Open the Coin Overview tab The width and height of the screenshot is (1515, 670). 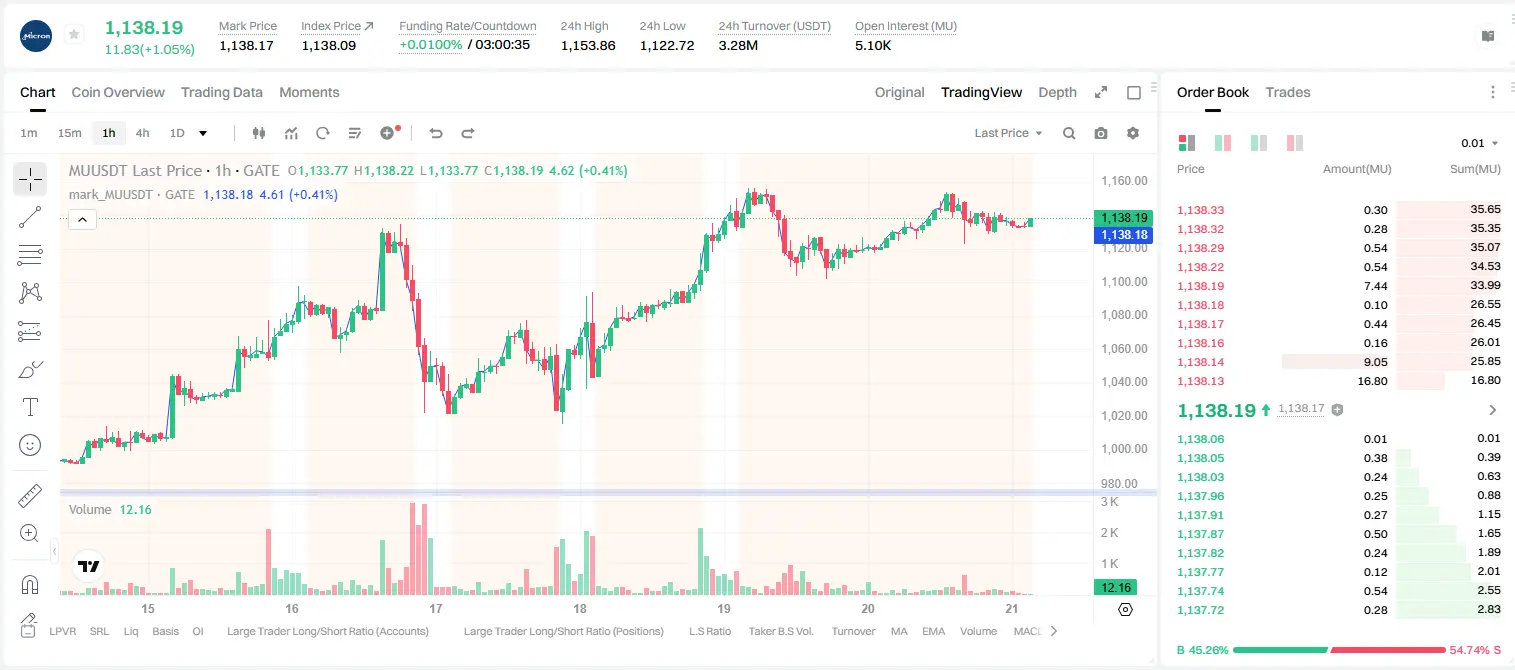click(x=118, y=92)
